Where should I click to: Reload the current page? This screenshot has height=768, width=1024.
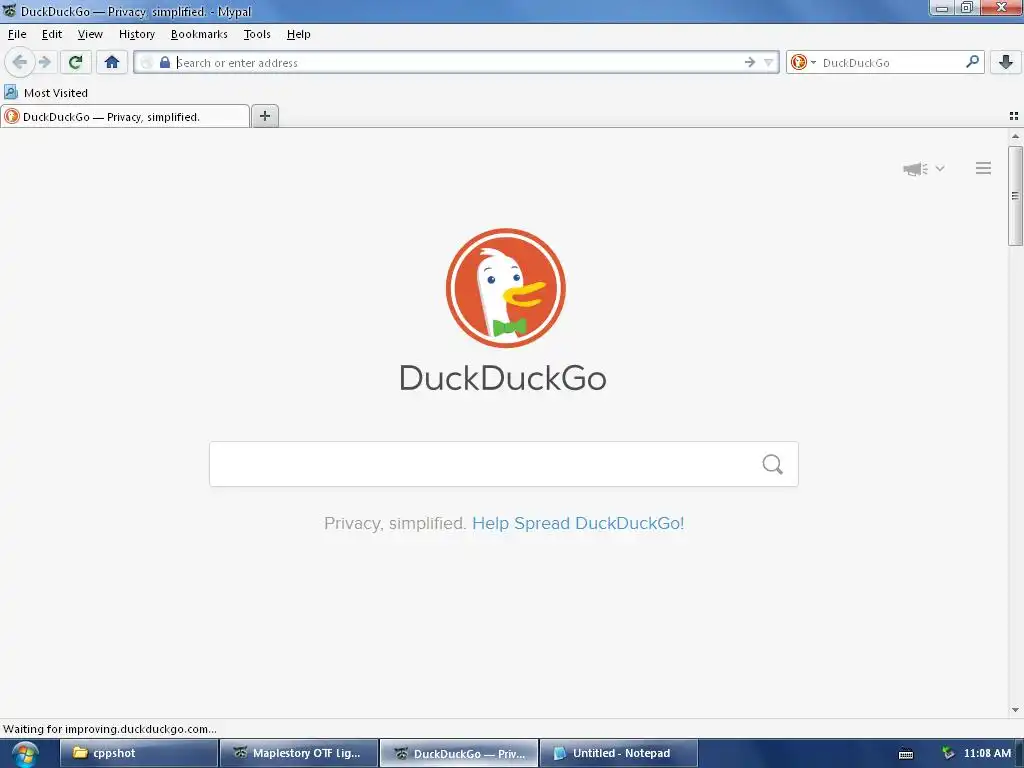tap(76, 62)
